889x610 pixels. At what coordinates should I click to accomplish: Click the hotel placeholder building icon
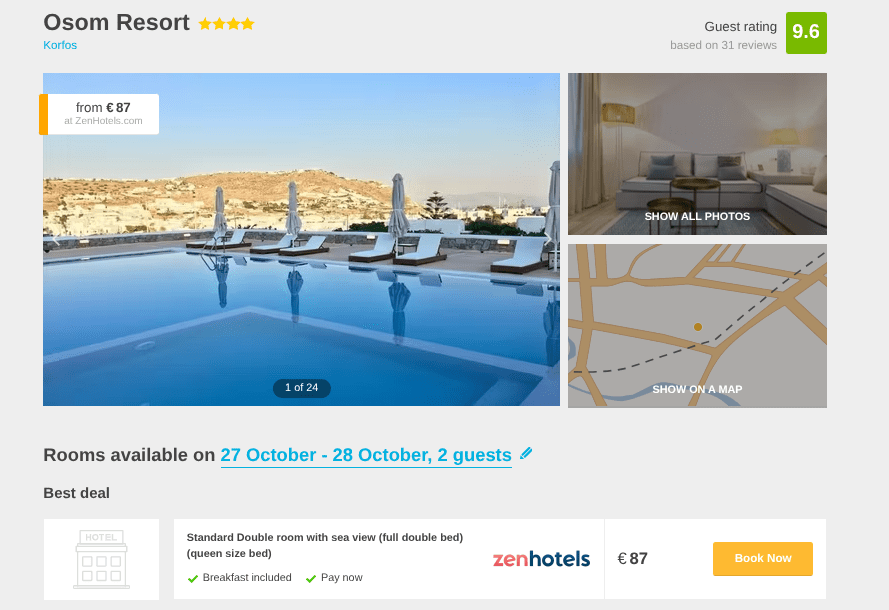pyautogui.click(x=101, y=559)
